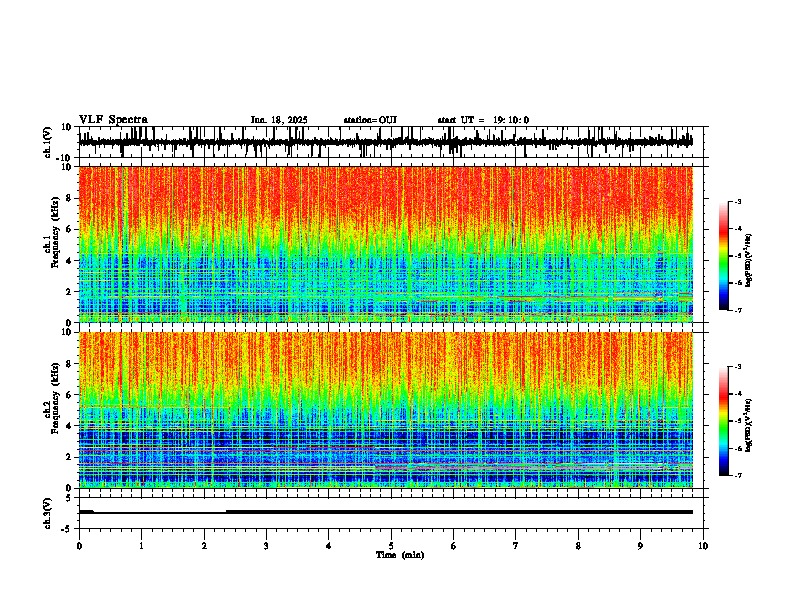Click the ch.3(V) axis label

48,513
